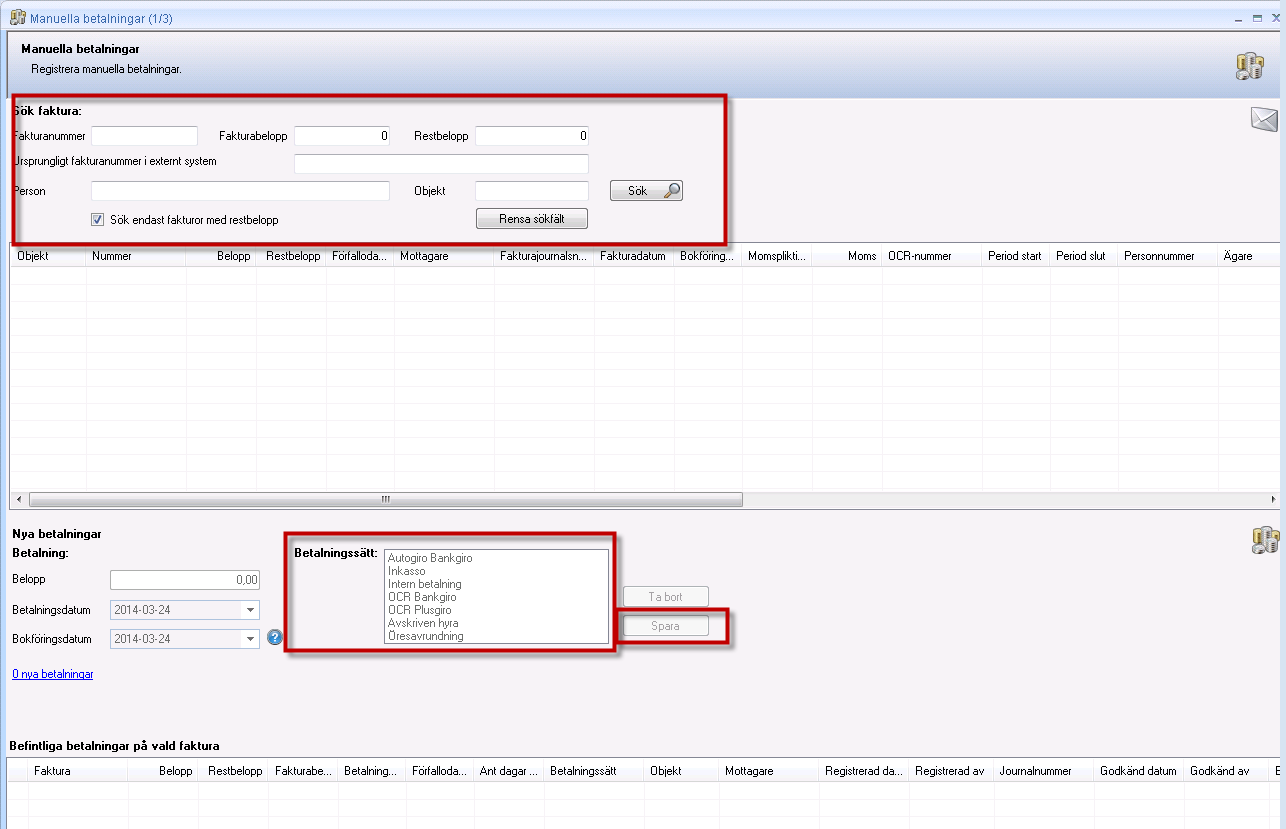Sort invoice grid by Momsplikti... column
The height and width of the screenshot is (829, 1286).
(777, 256)
